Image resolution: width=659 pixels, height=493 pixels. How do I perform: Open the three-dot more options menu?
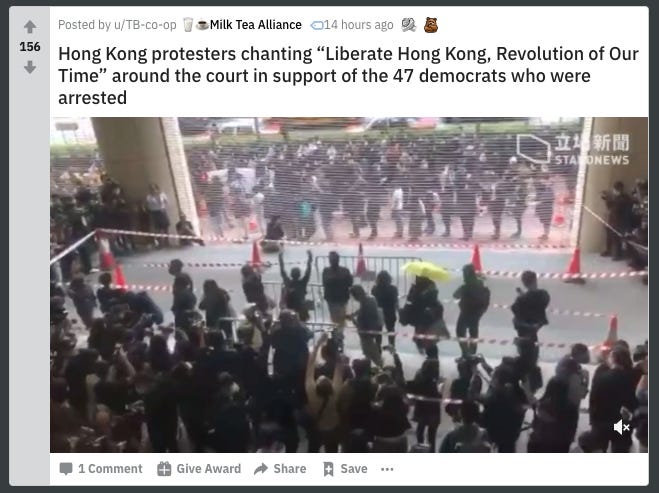tap(387, 469)
